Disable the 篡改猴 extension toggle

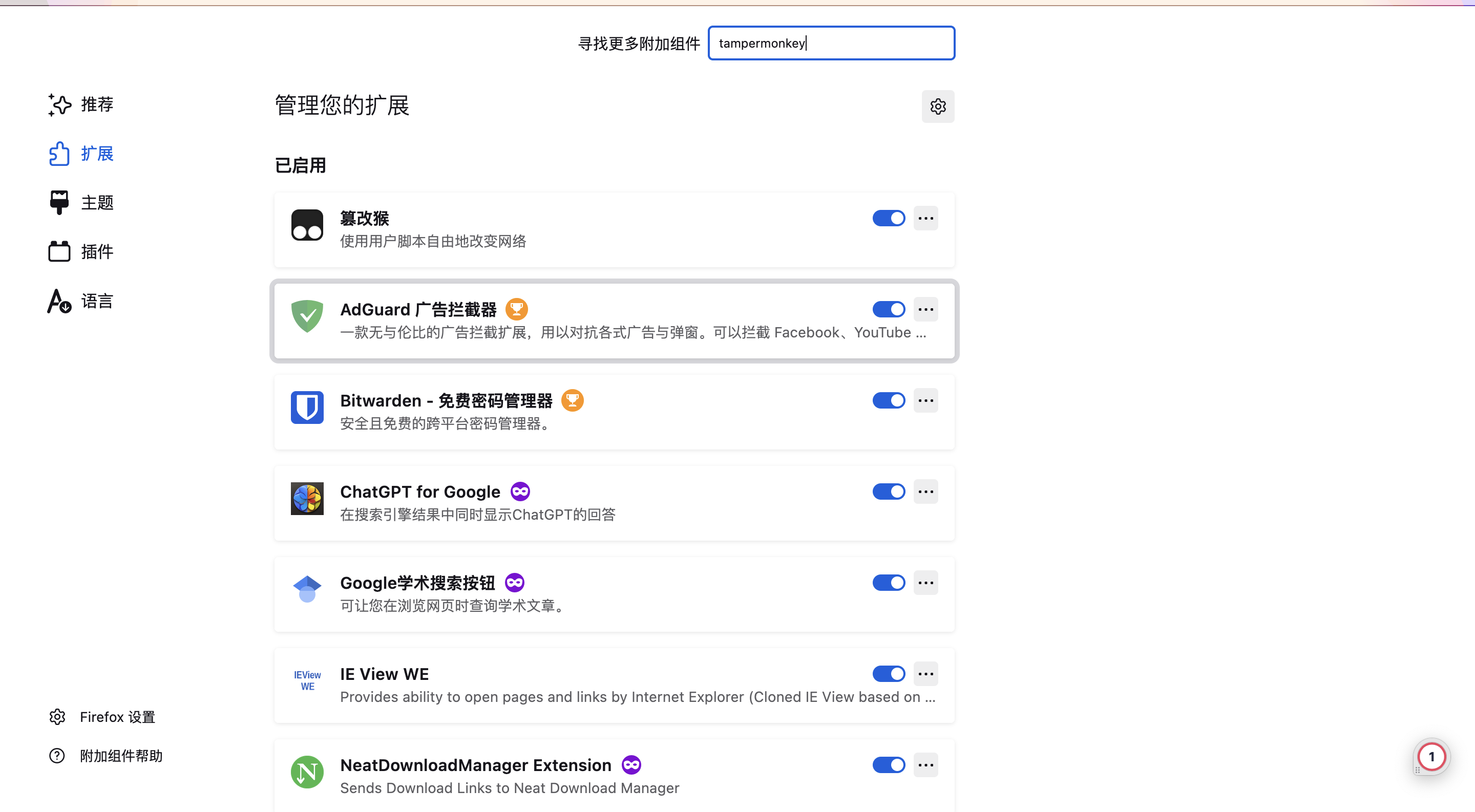[x=888, y=218]
